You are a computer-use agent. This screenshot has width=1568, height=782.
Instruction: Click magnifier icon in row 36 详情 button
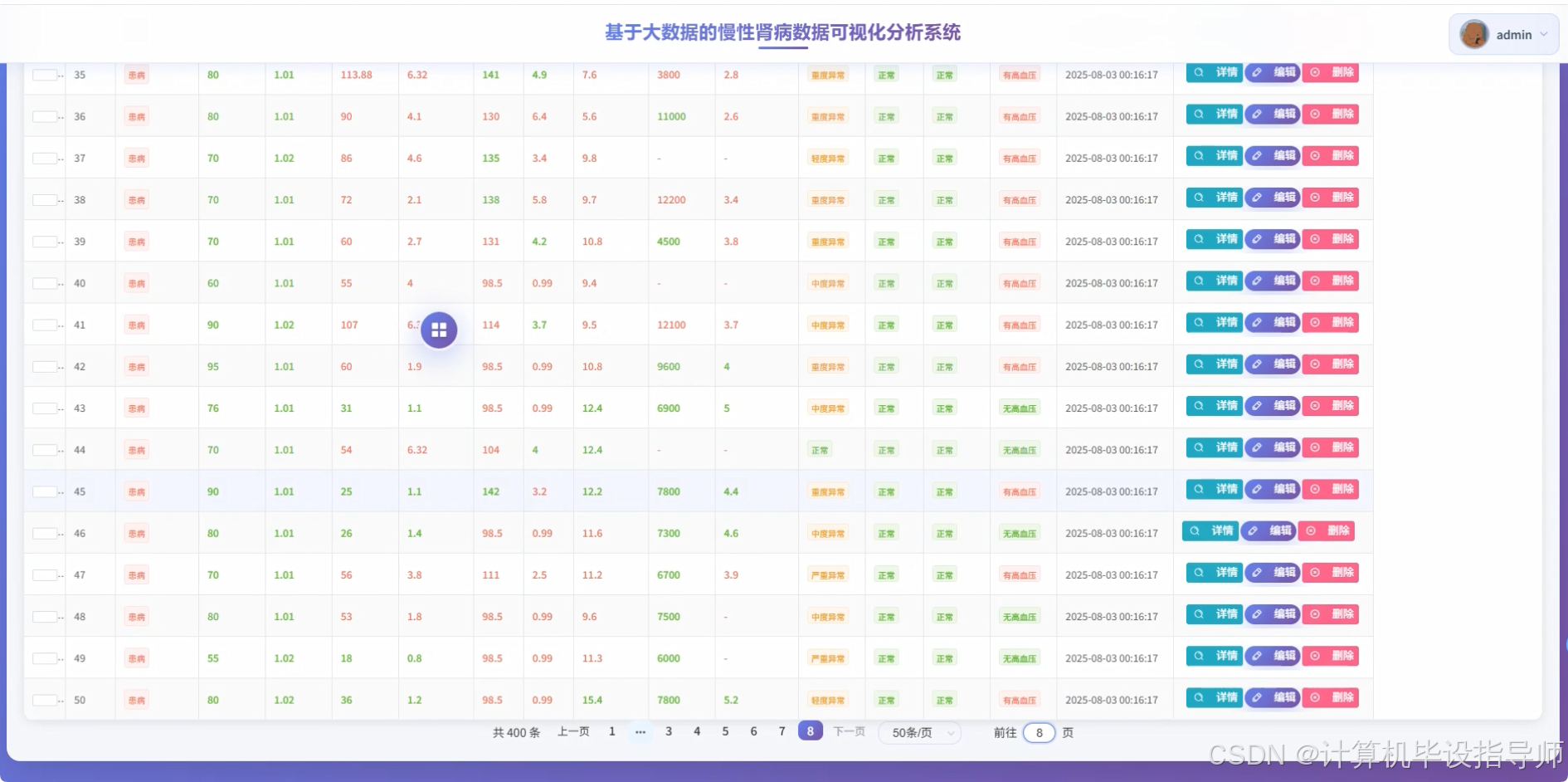point(1199,114)
